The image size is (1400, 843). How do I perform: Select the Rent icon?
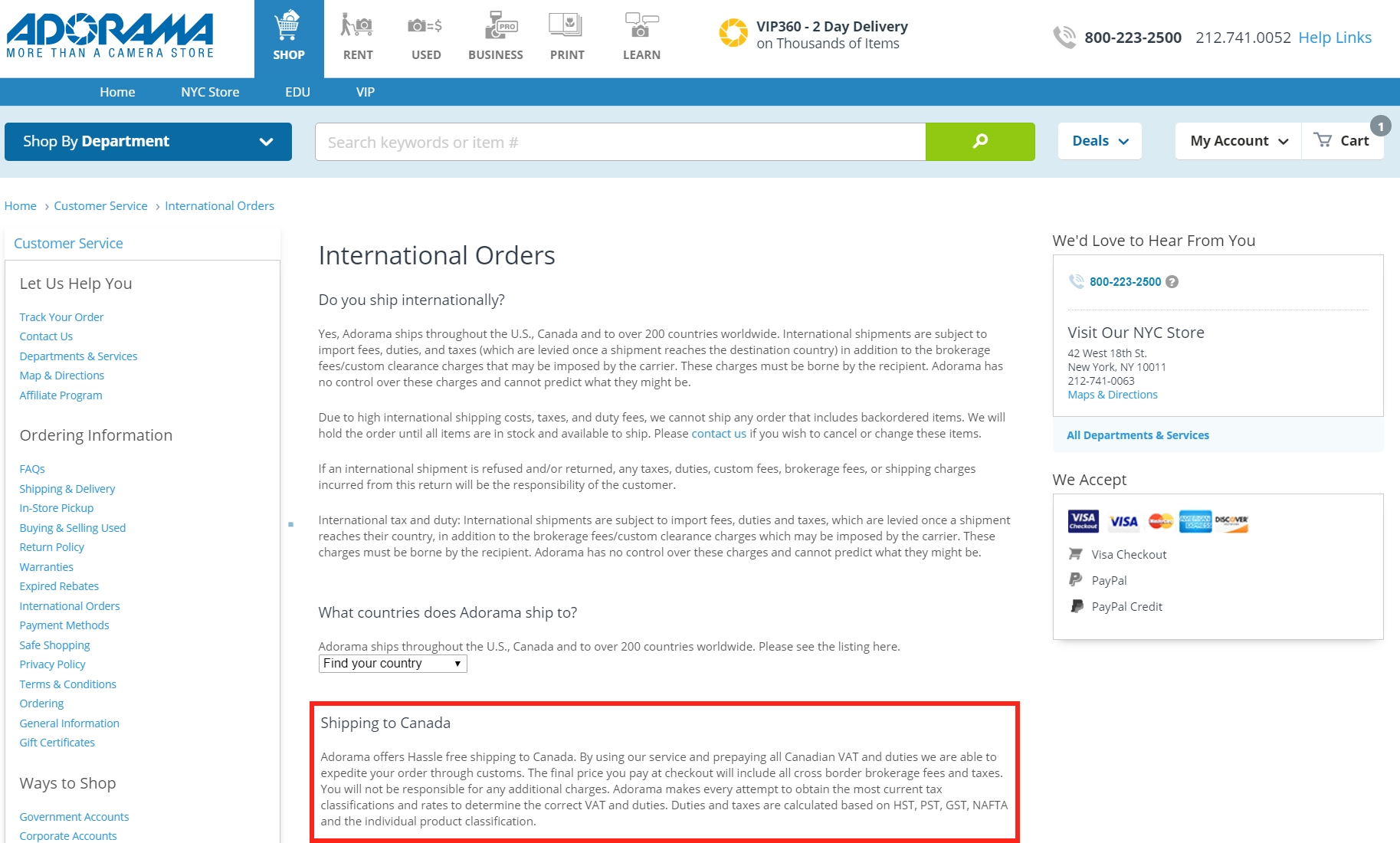click(x=357, y=27)
